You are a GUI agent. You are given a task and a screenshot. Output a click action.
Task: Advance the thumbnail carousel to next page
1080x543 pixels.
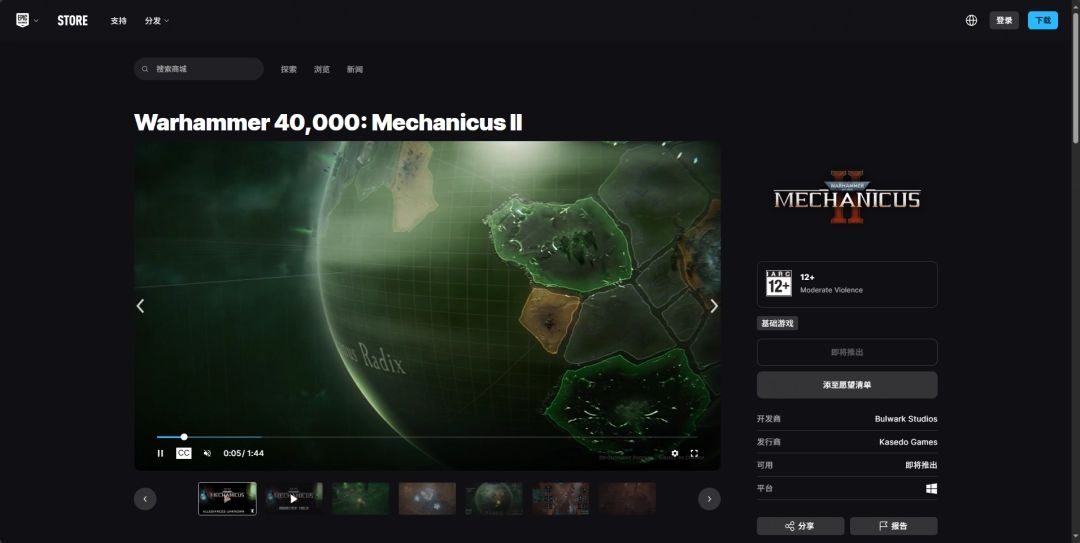[709, 499]
